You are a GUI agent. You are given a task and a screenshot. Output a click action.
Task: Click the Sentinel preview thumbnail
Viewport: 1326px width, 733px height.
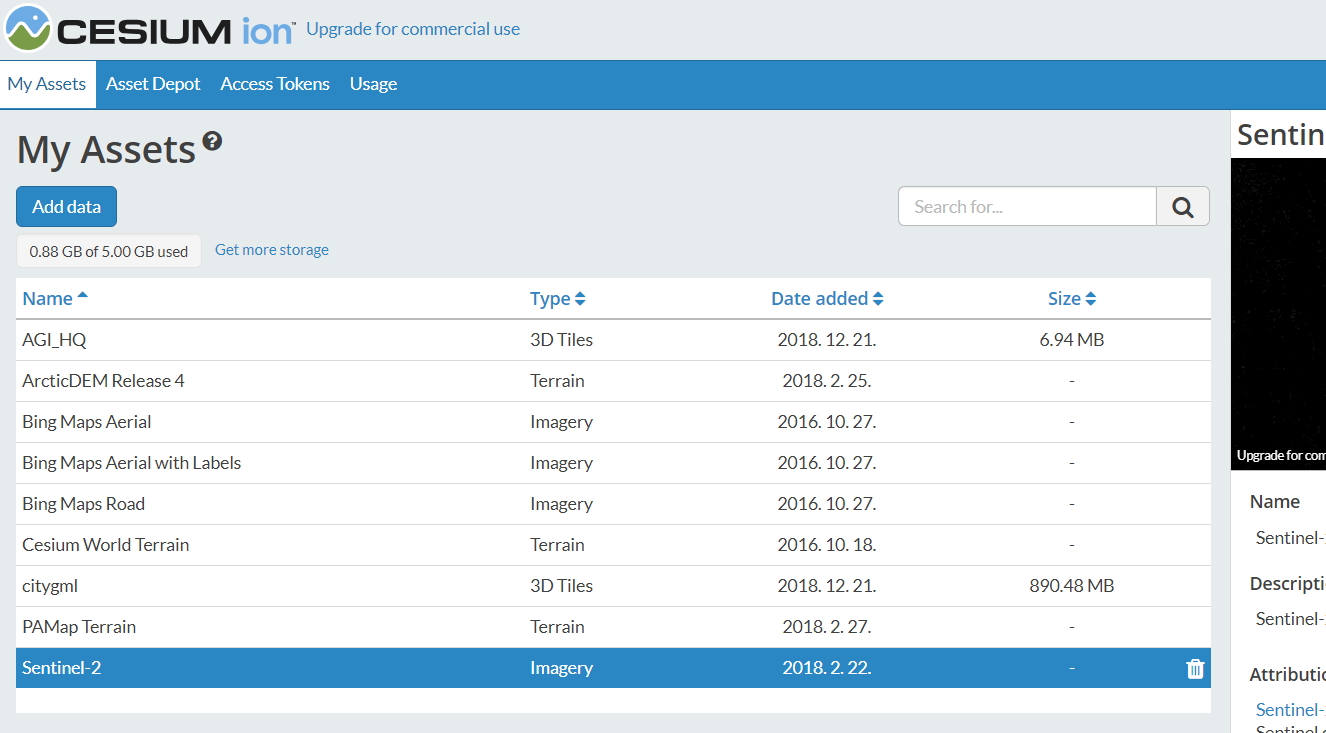1278,314
